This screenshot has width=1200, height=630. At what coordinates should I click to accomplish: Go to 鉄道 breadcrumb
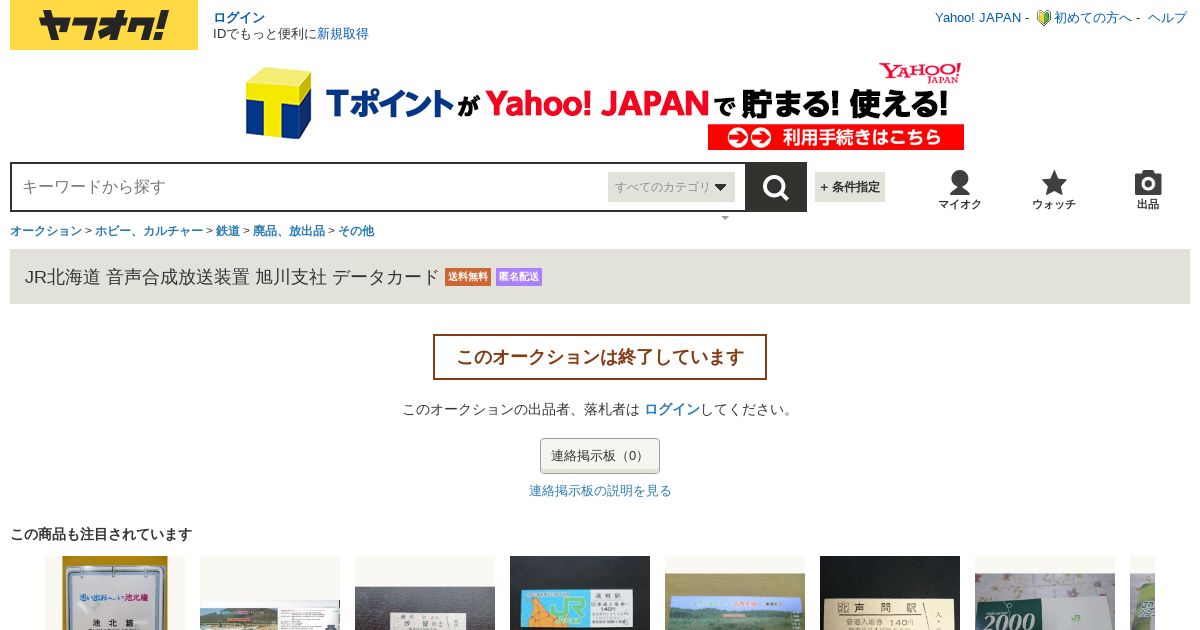pyautogui.click(x=228, y=231)
